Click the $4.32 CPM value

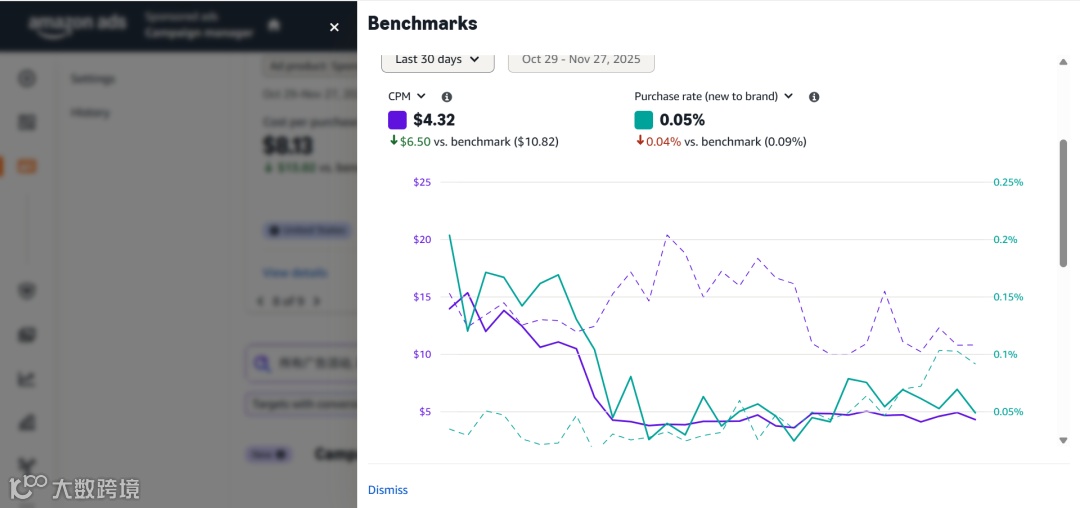pos(434,120)
